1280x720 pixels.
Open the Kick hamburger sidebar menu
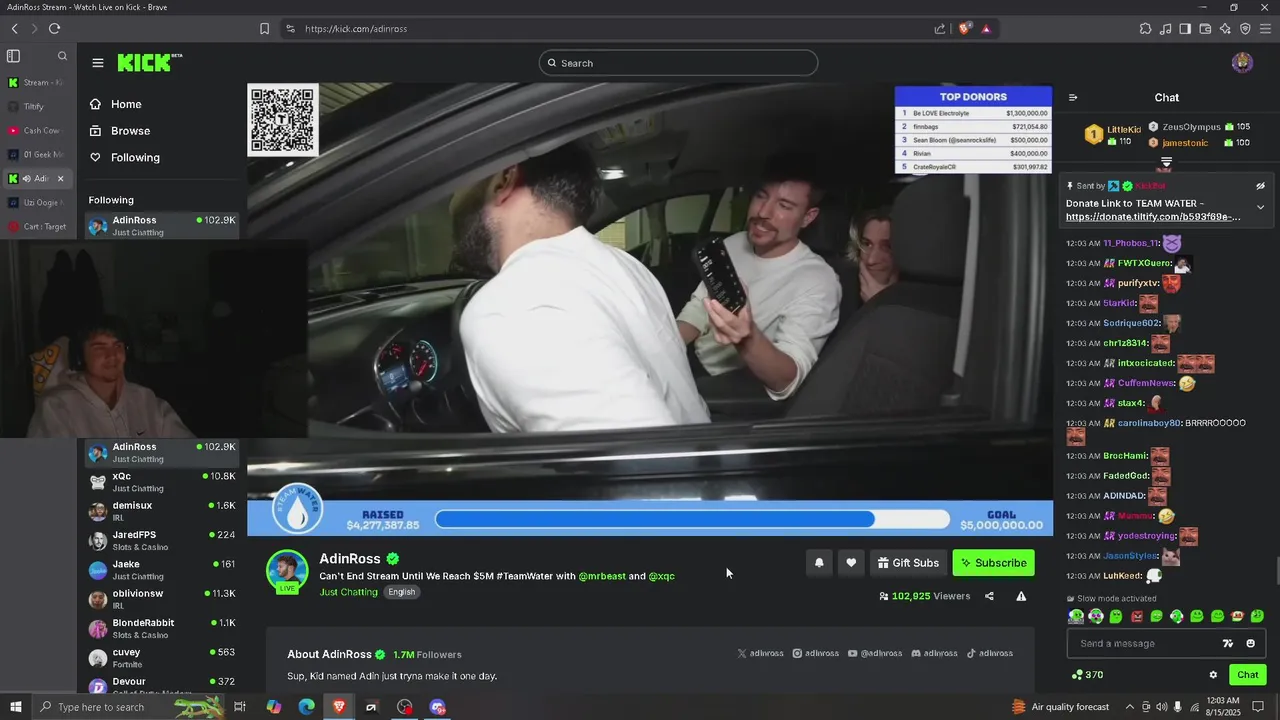(x=98, y=63)
